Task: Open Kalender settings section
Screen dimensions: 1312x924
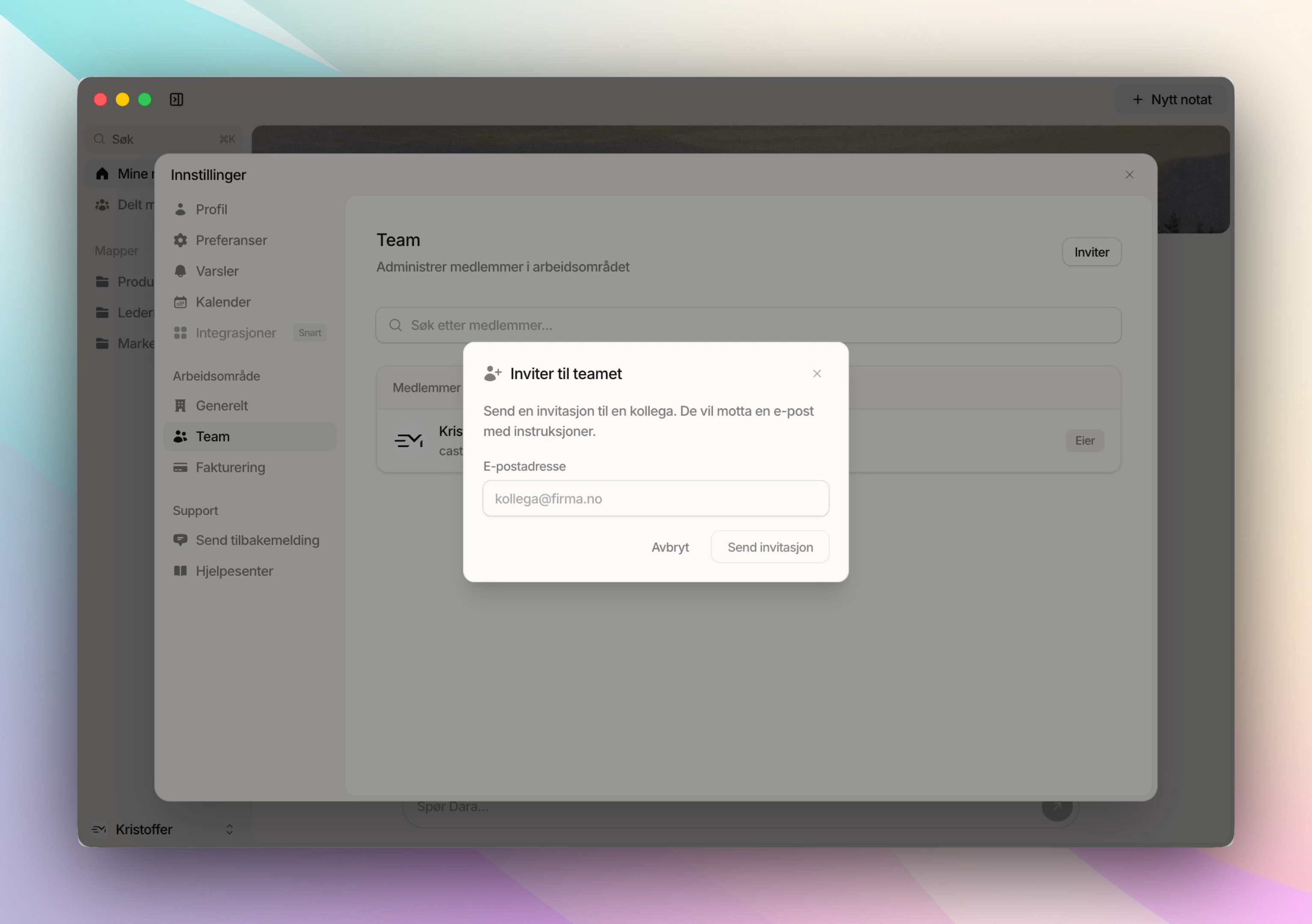Action: coord(223,302)
